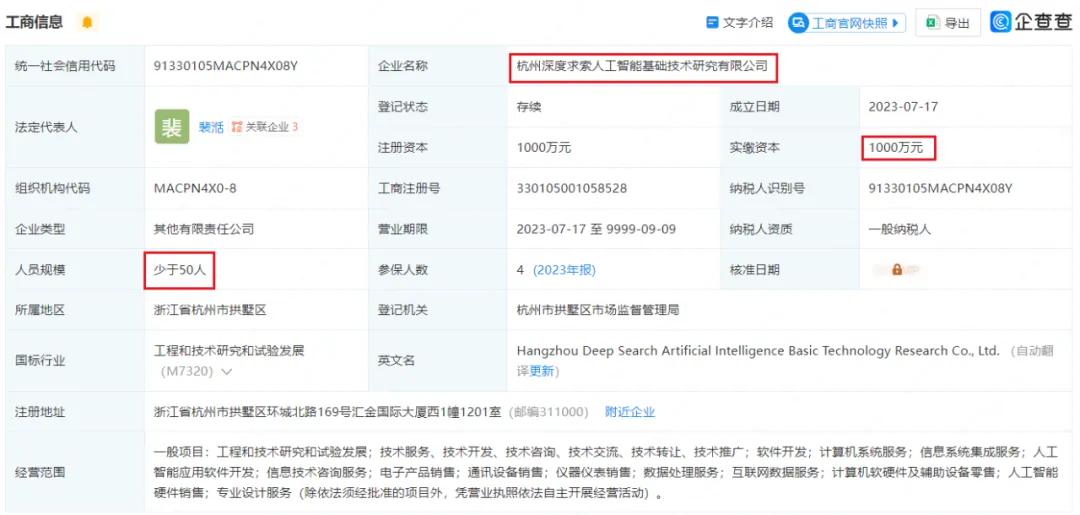The width and height of the screenshot is (1080, 515).
Task: Open 工商官网快照 snapshot
Action: (847, 23)
